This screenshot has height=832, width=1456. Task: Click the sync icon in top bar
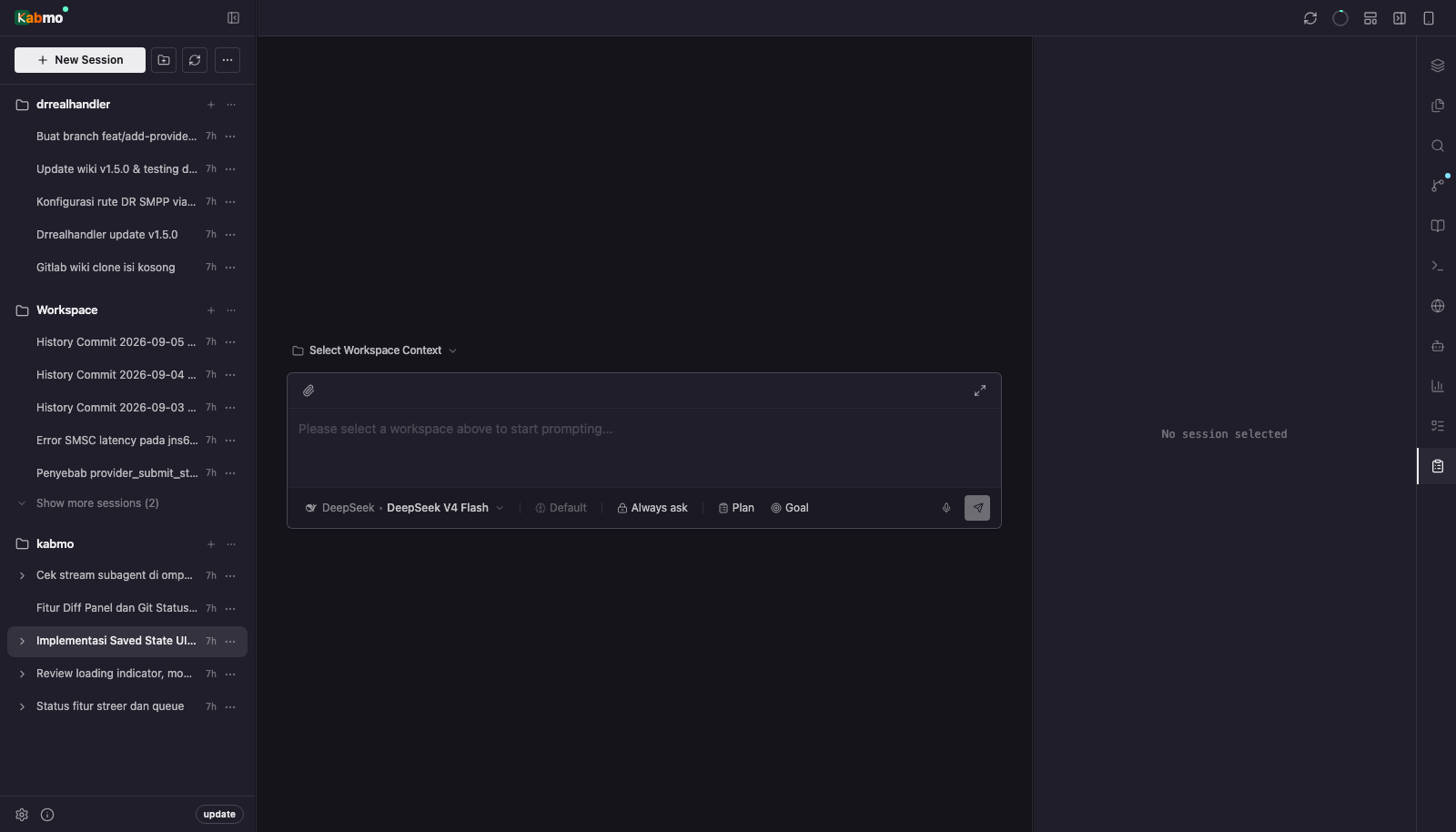(x=1310, y=18)
